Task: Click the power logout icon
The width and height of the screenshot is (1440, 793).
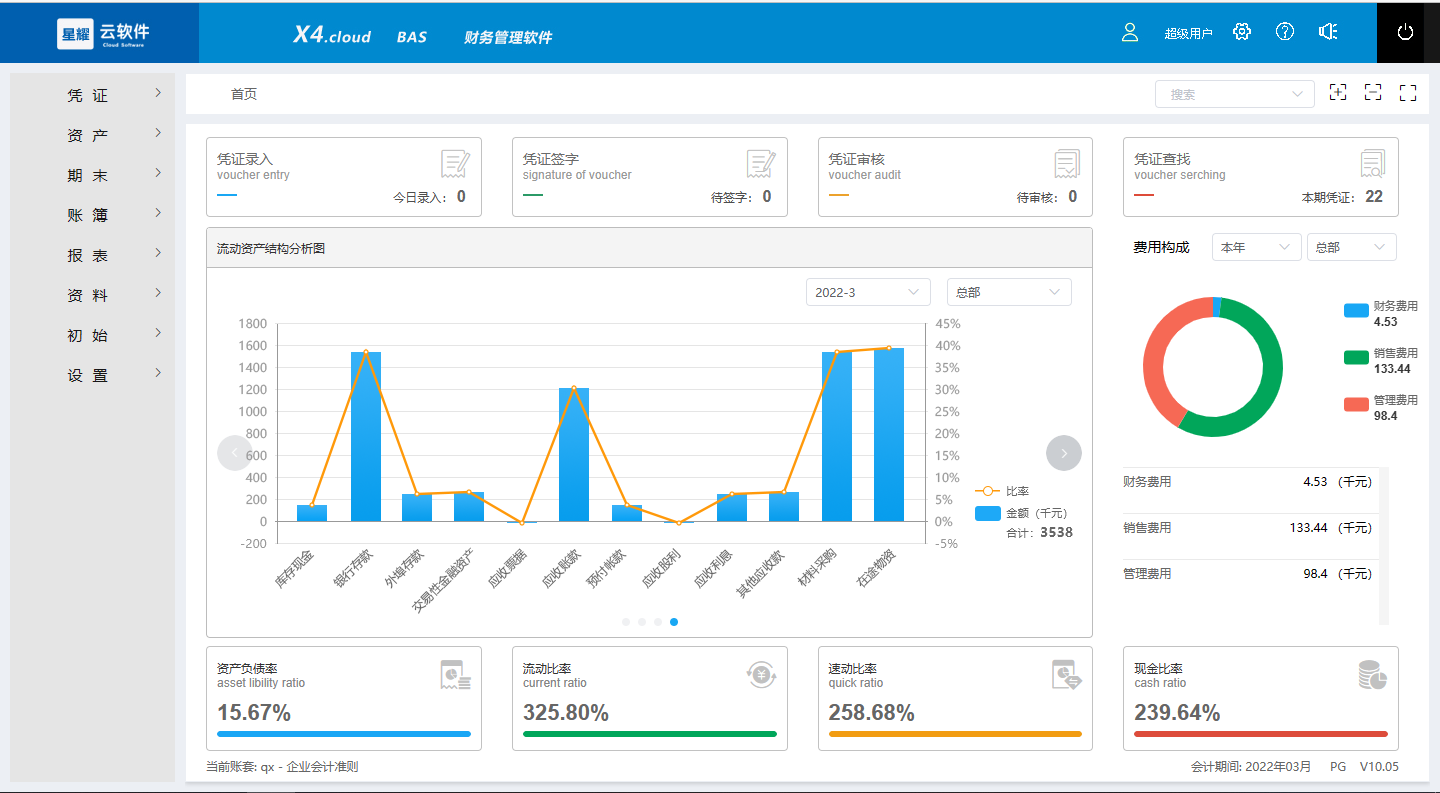Action: click(x=1405, y=32)
